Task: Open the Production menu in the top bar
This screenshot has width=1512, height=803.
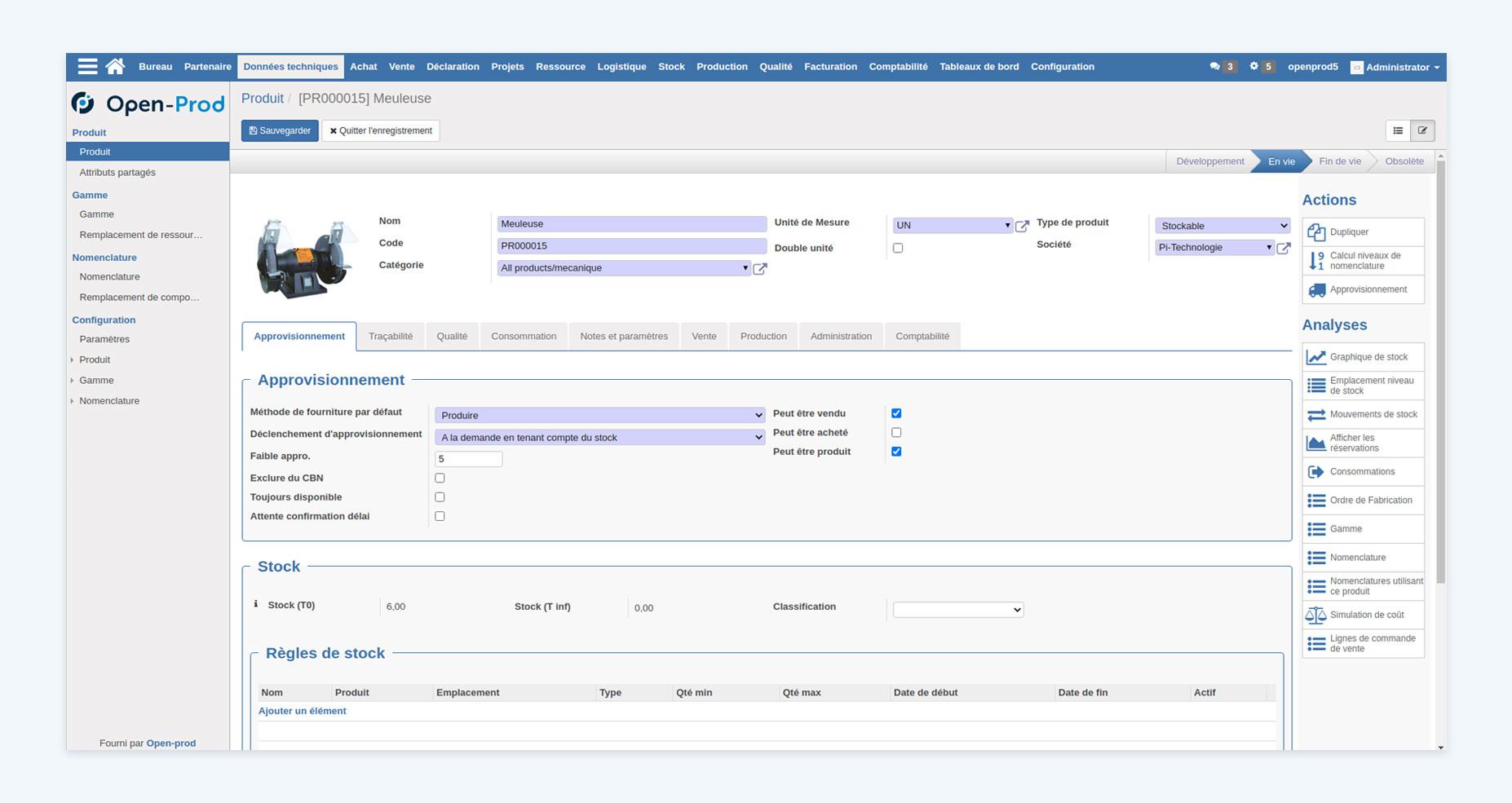Action: click(x=721, y=66)
